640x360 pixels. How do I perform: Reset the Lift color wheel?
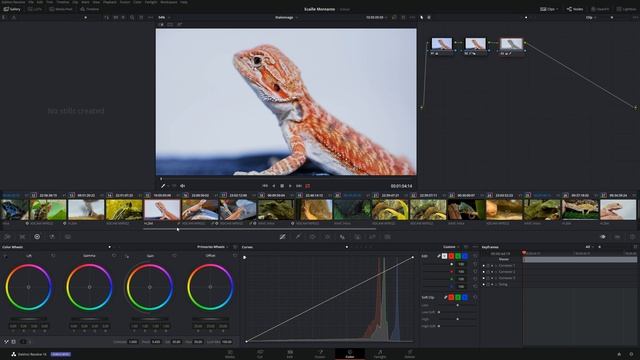(x=53, y=256)
